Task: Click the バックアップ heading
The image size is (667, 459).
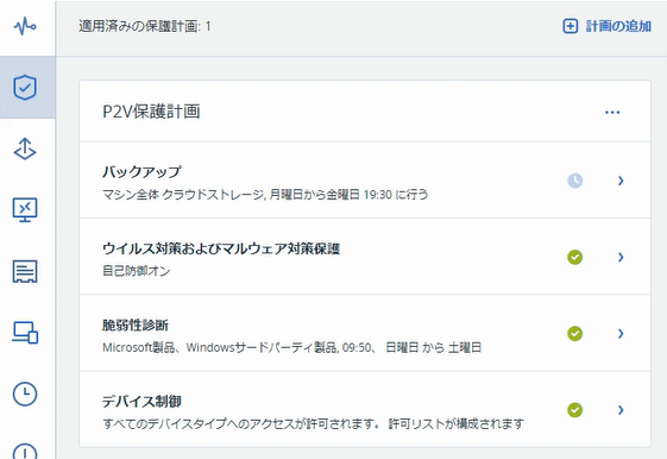Action: pyautogui.click(x=142, y=171)
